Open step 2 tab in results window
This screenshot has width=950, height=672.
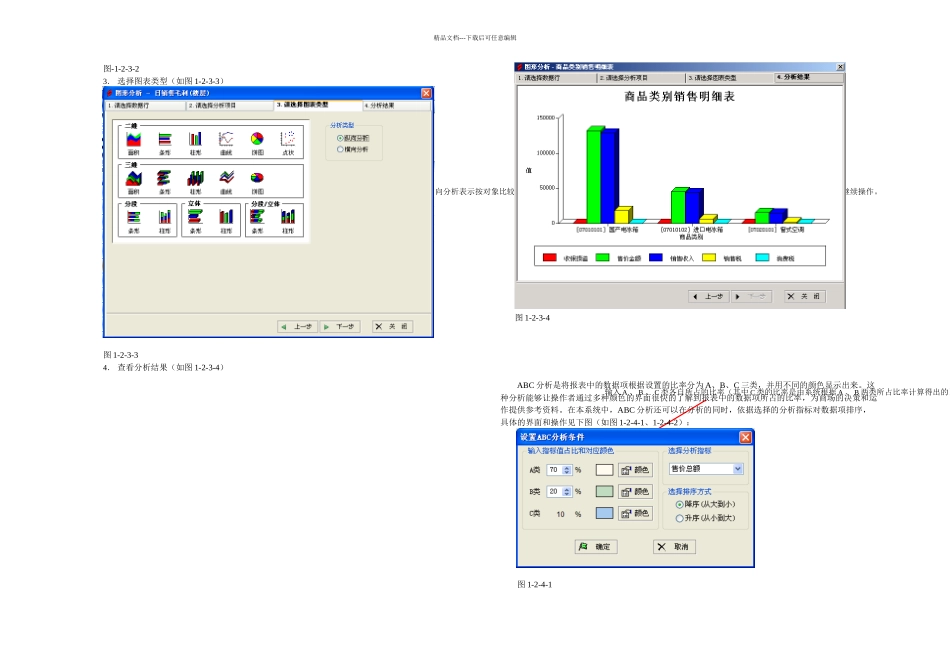(642, 78)
